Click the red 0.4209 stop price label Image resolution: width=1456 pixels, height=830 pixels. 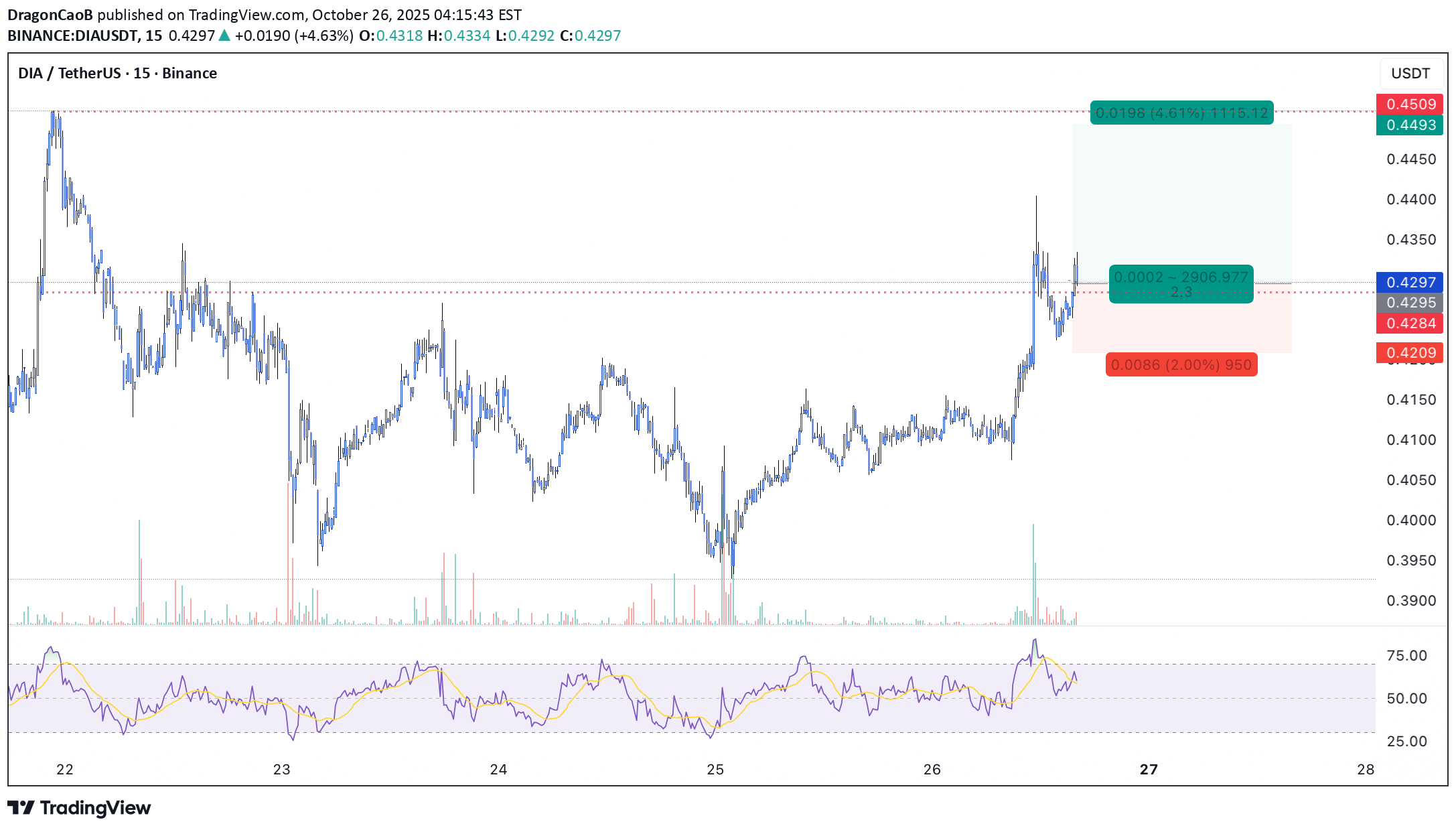point(1410,352)
